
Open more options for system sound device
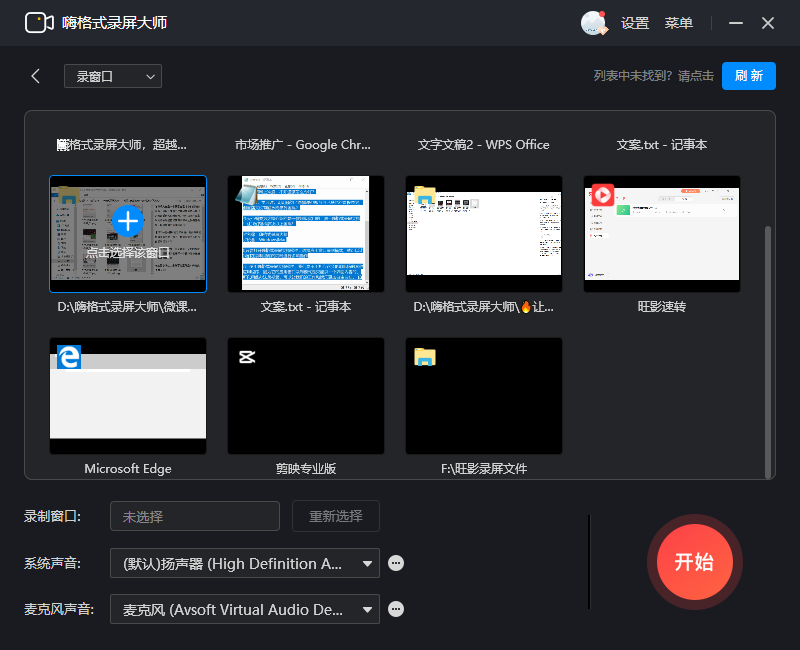pos(396,563)
